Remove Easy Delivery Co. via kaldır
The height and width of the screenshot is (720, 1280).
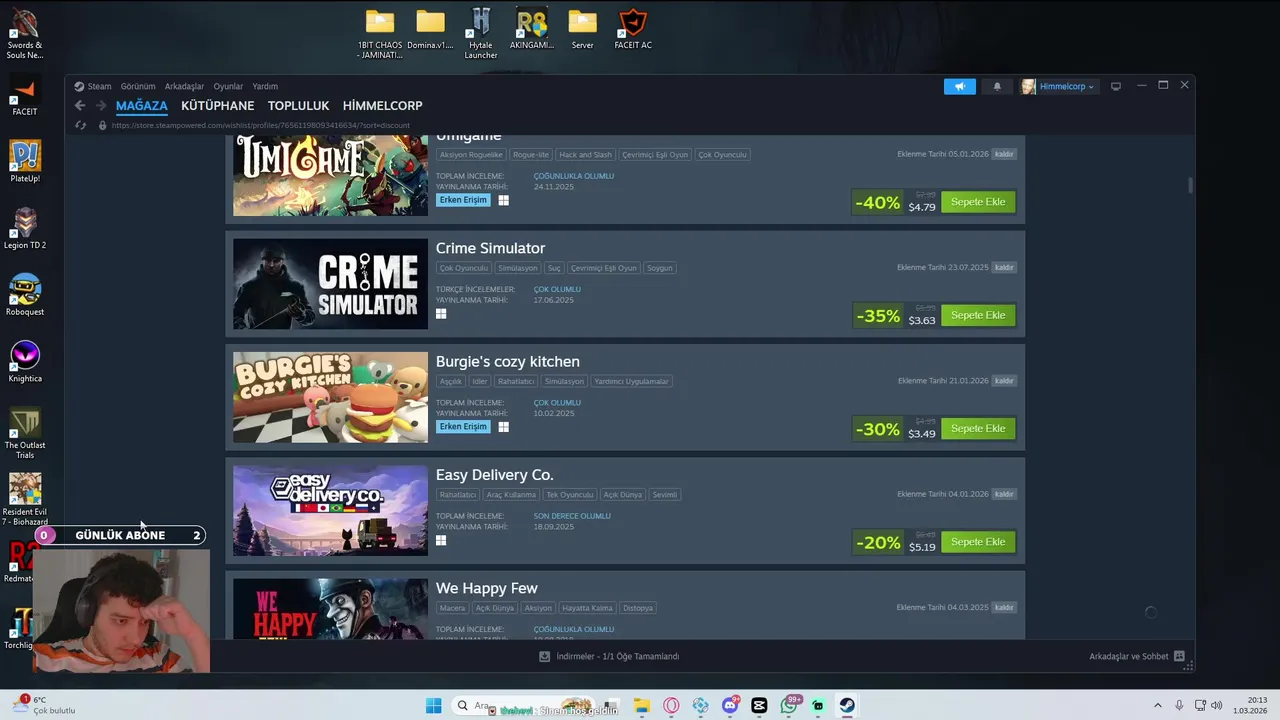1004,494
